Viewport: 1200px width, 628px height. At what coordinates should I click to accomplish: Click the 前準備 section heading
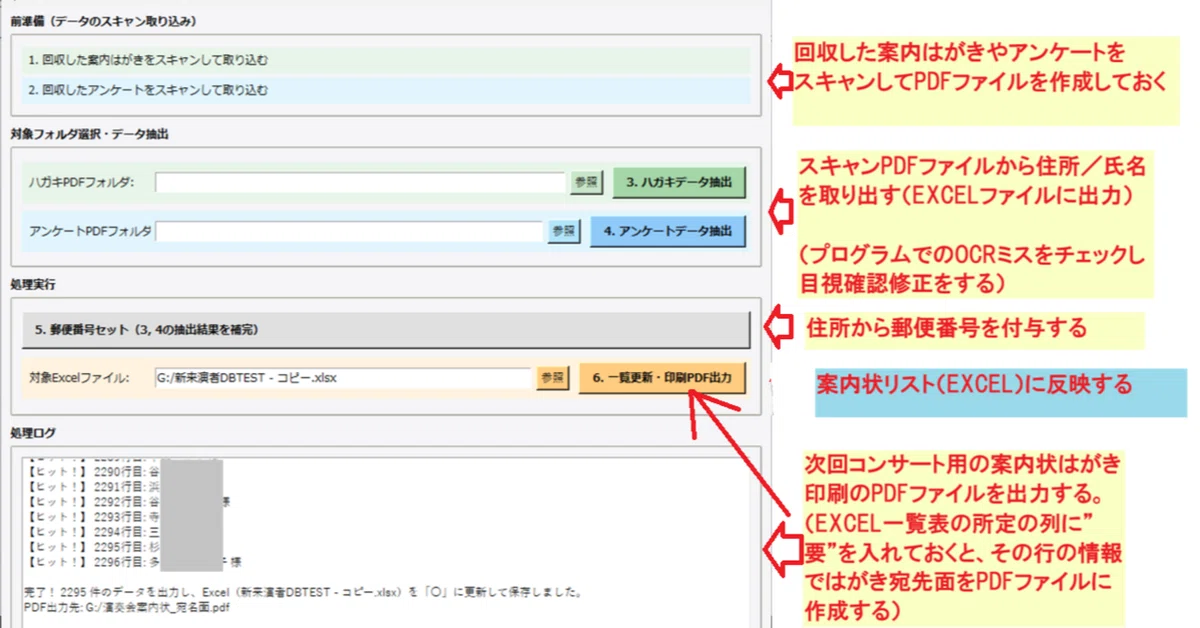(104, 21)
